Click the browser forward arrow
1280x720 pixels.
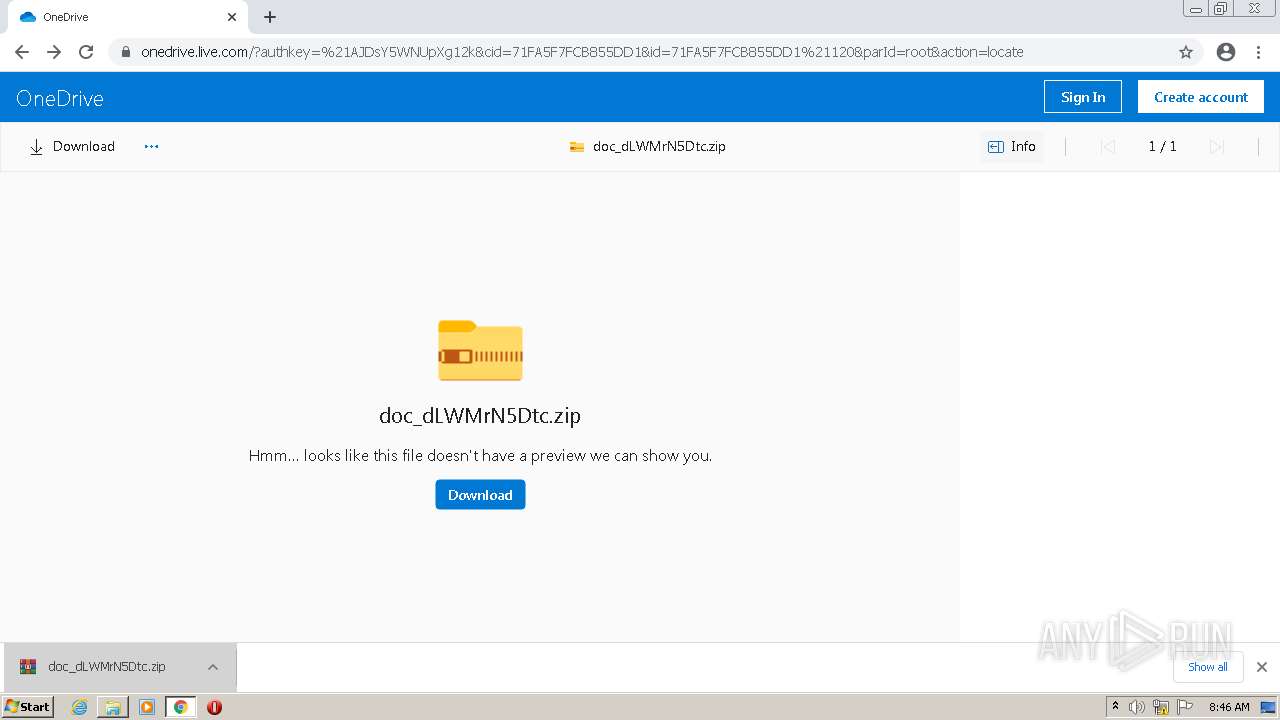(54, 52)
